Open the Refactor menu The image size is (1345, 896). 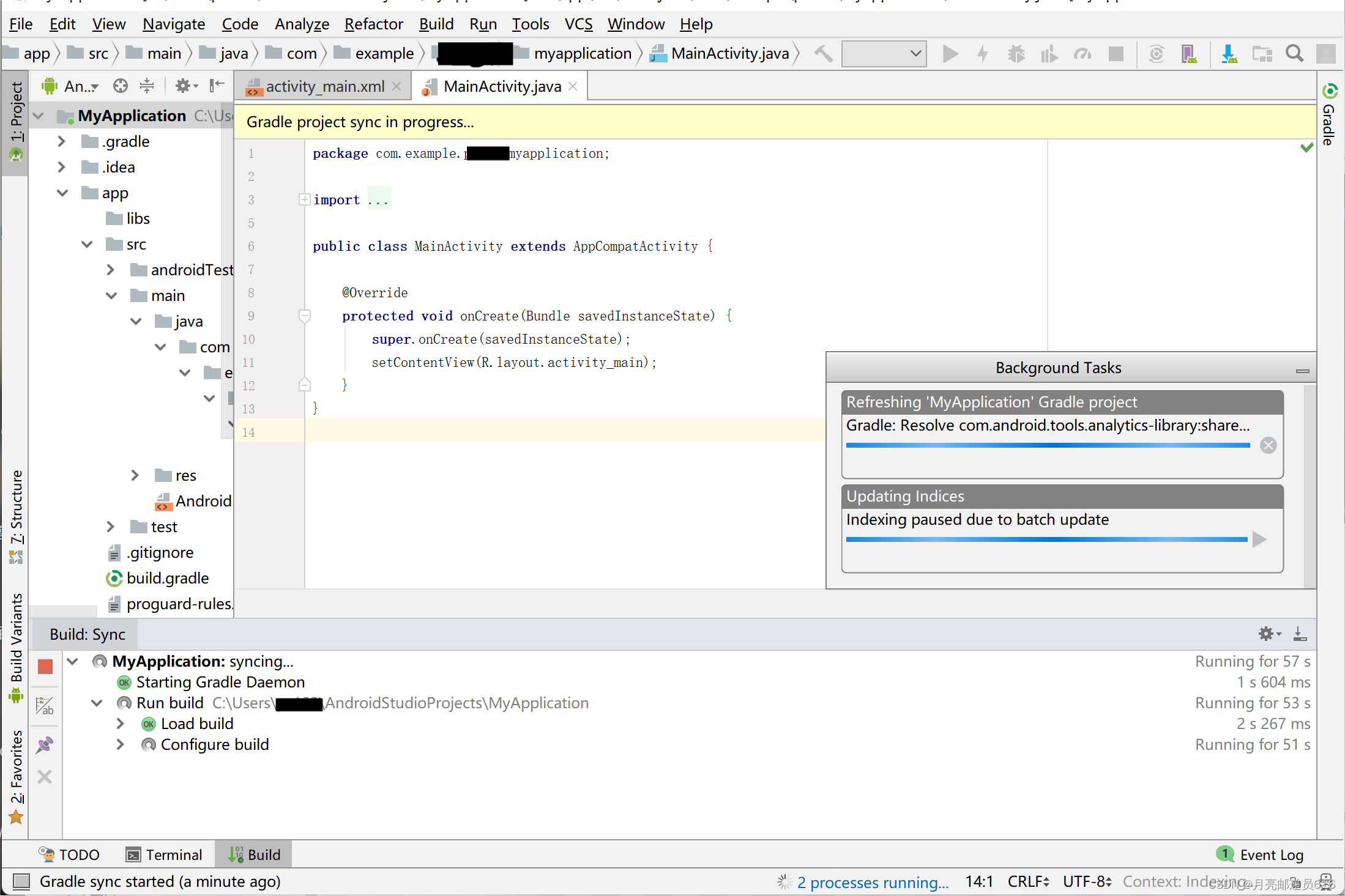[373, 24]
